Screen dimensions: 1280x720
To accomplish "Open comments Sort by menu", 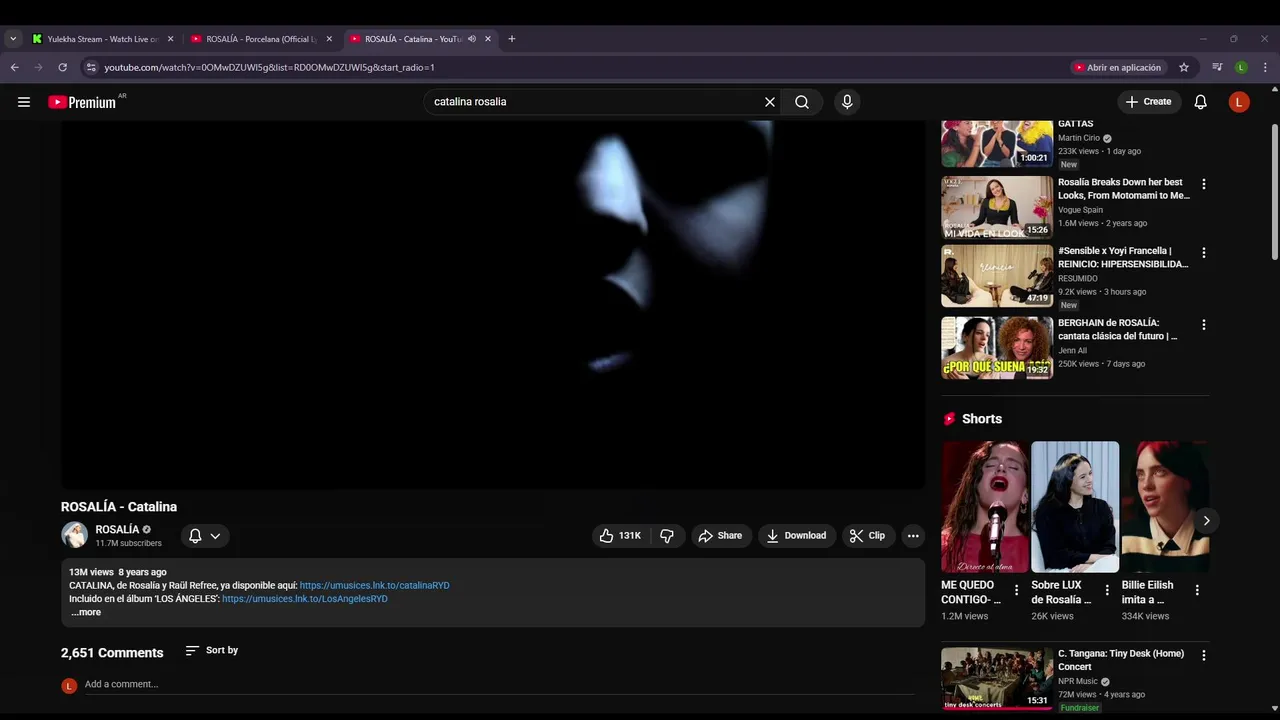I will [212, 650].
